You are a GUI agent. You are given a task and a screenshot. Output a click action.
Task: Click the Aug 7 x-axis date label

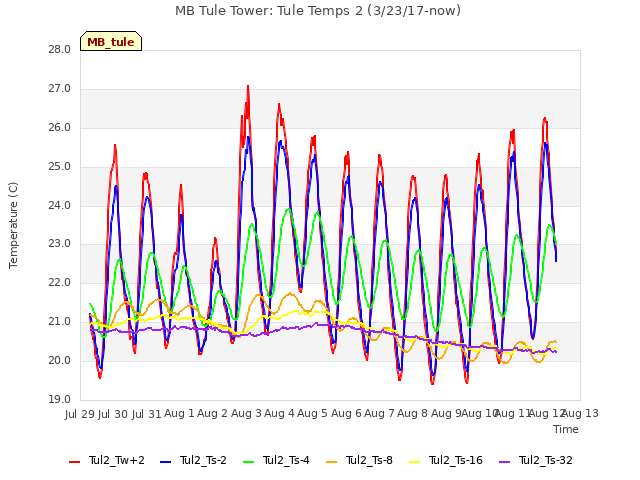379,413
